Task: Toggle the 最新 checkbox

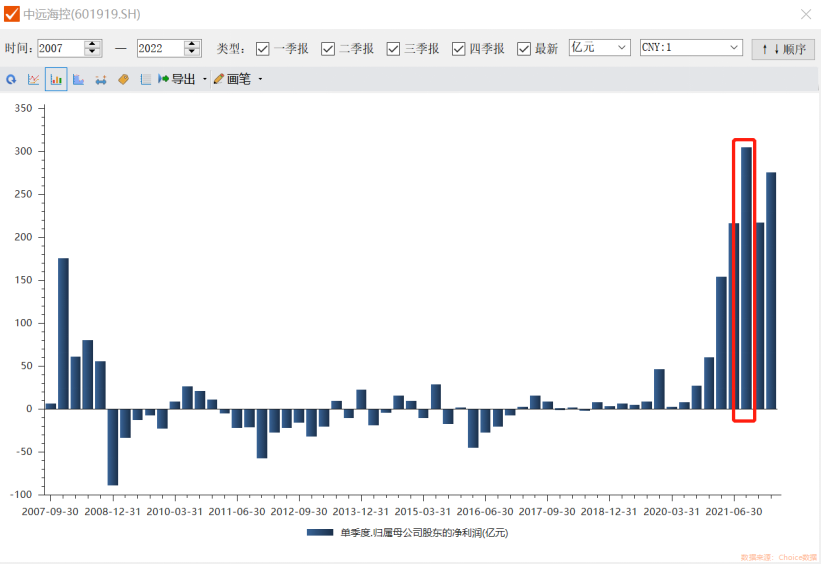Action: click(x=524, y=49)
